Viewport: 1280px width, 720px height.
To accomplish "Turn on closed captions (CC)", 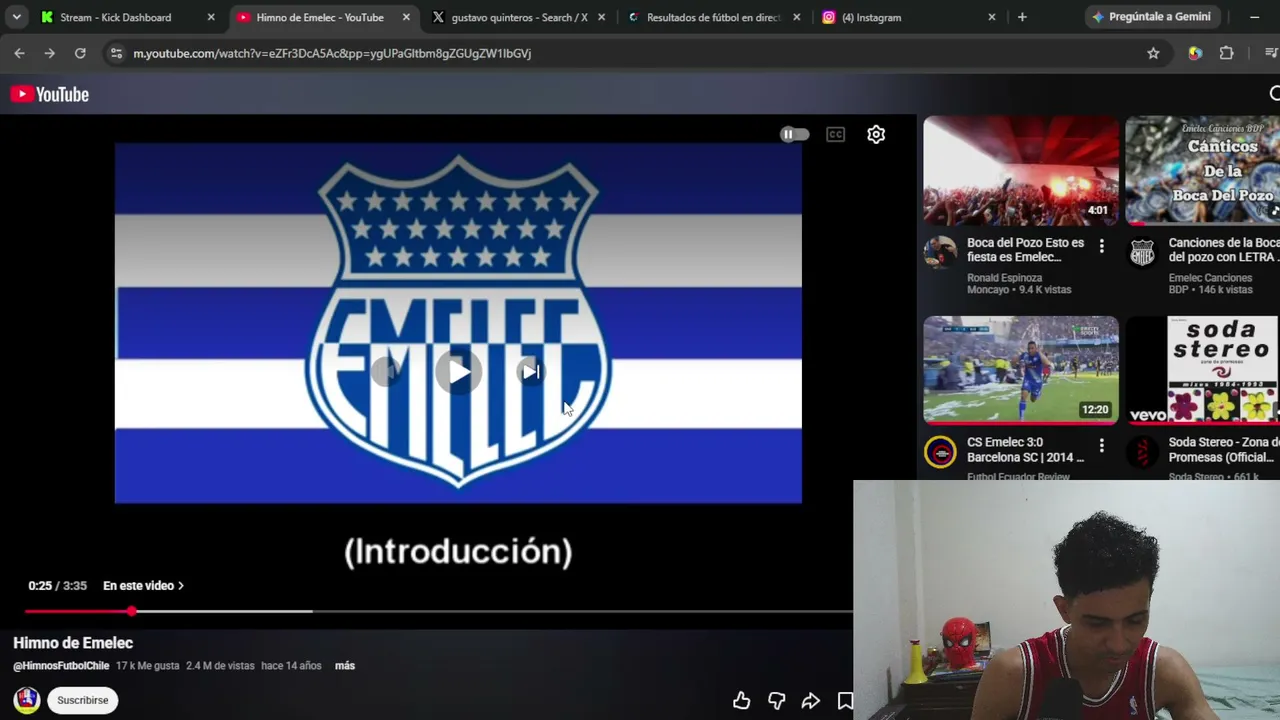I will click(836, 134).
